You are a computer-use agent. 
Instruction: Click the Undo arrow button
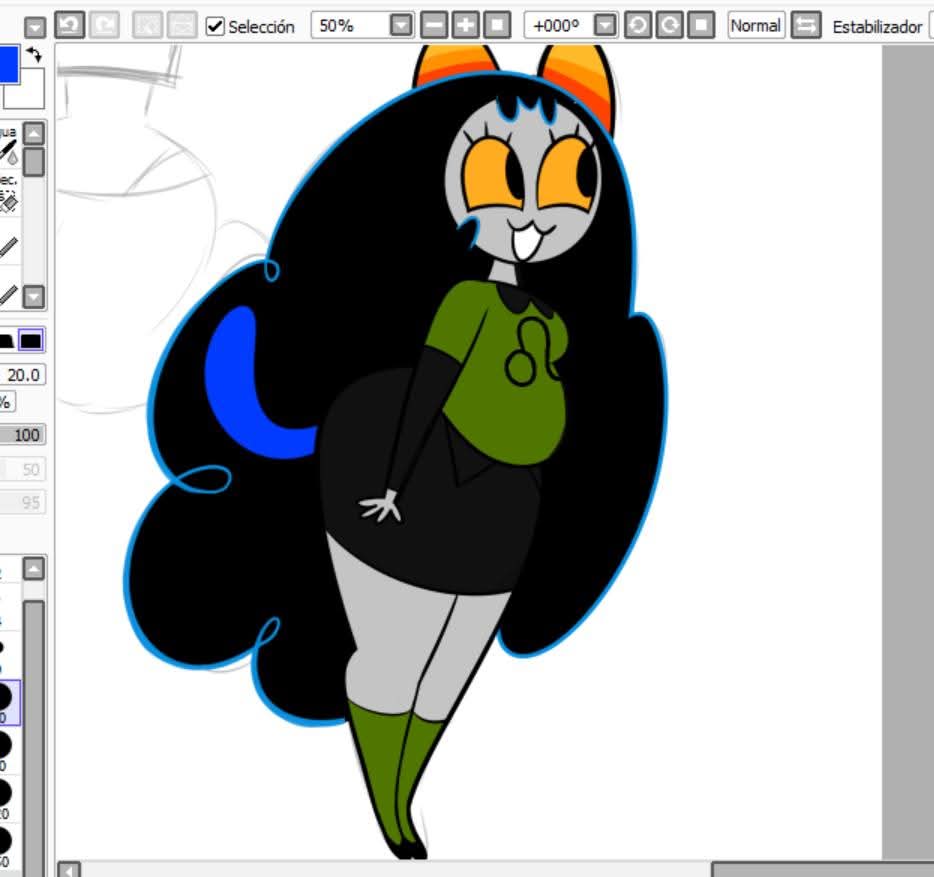tap(70, 26)
